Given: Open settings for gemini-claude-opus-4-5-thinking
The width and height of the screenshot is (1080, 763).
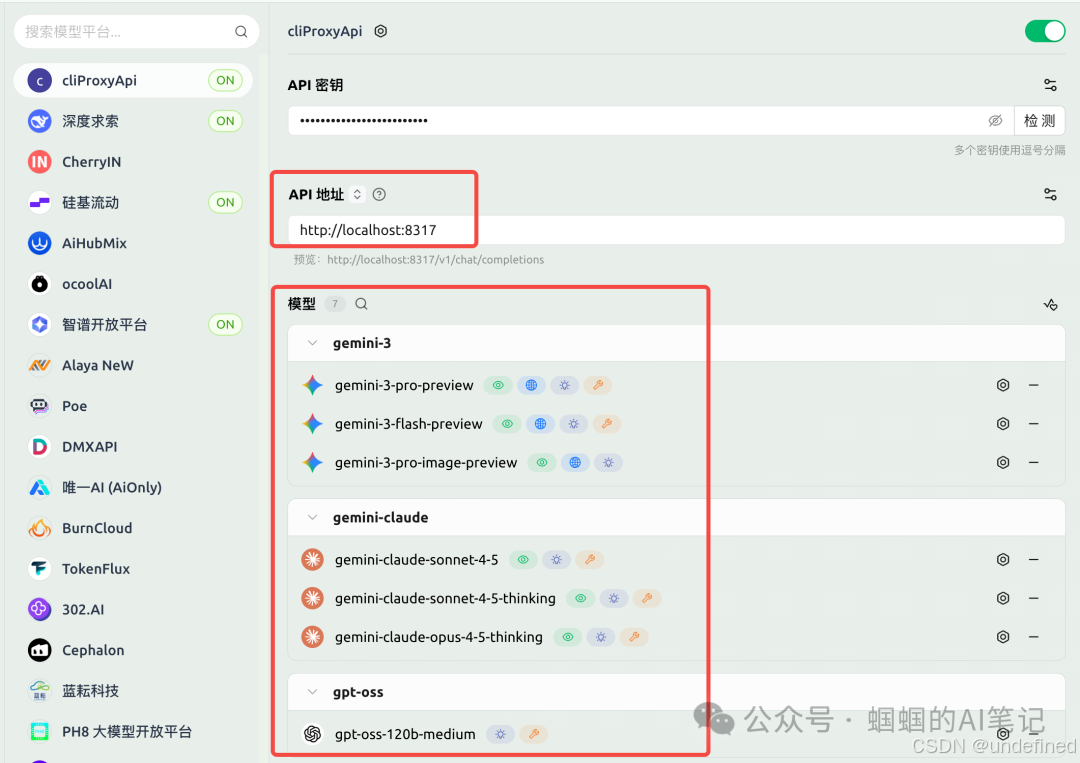Looking at the screenshot, I should 1003,636.
